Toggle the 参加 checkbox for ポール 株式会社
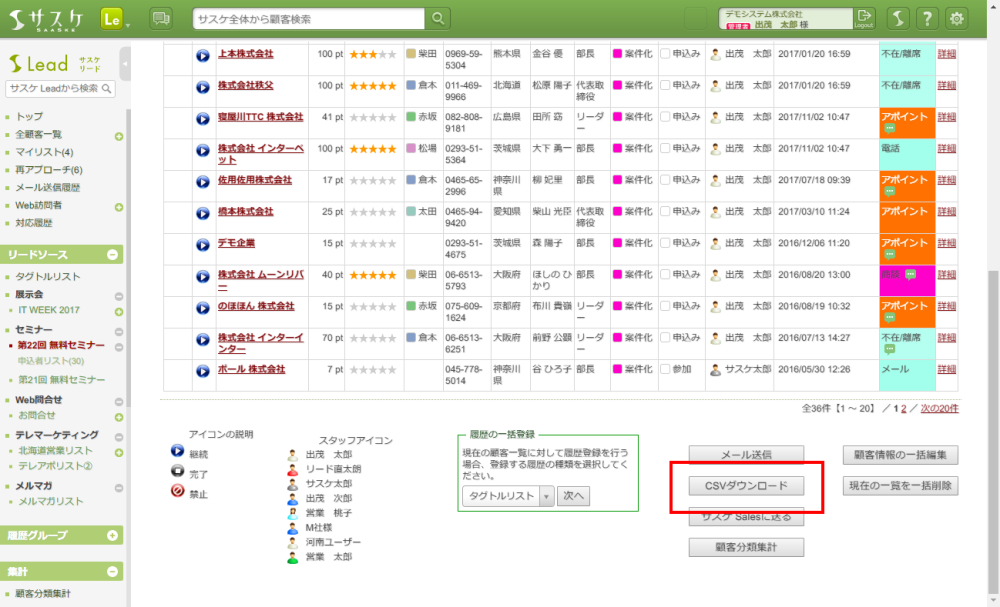Screen dimensions: 1000x607 tap(666, 370)
